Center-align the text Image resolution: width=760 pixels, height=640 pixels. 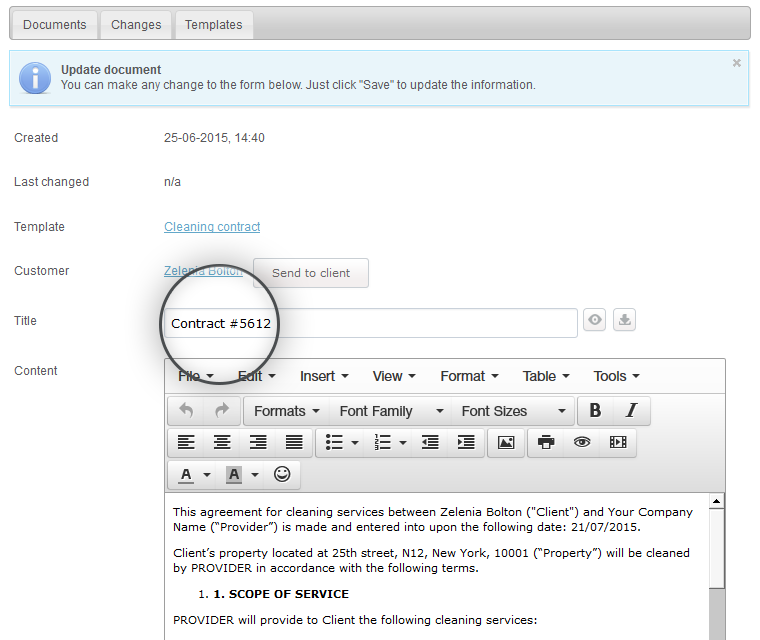(222, 442)
